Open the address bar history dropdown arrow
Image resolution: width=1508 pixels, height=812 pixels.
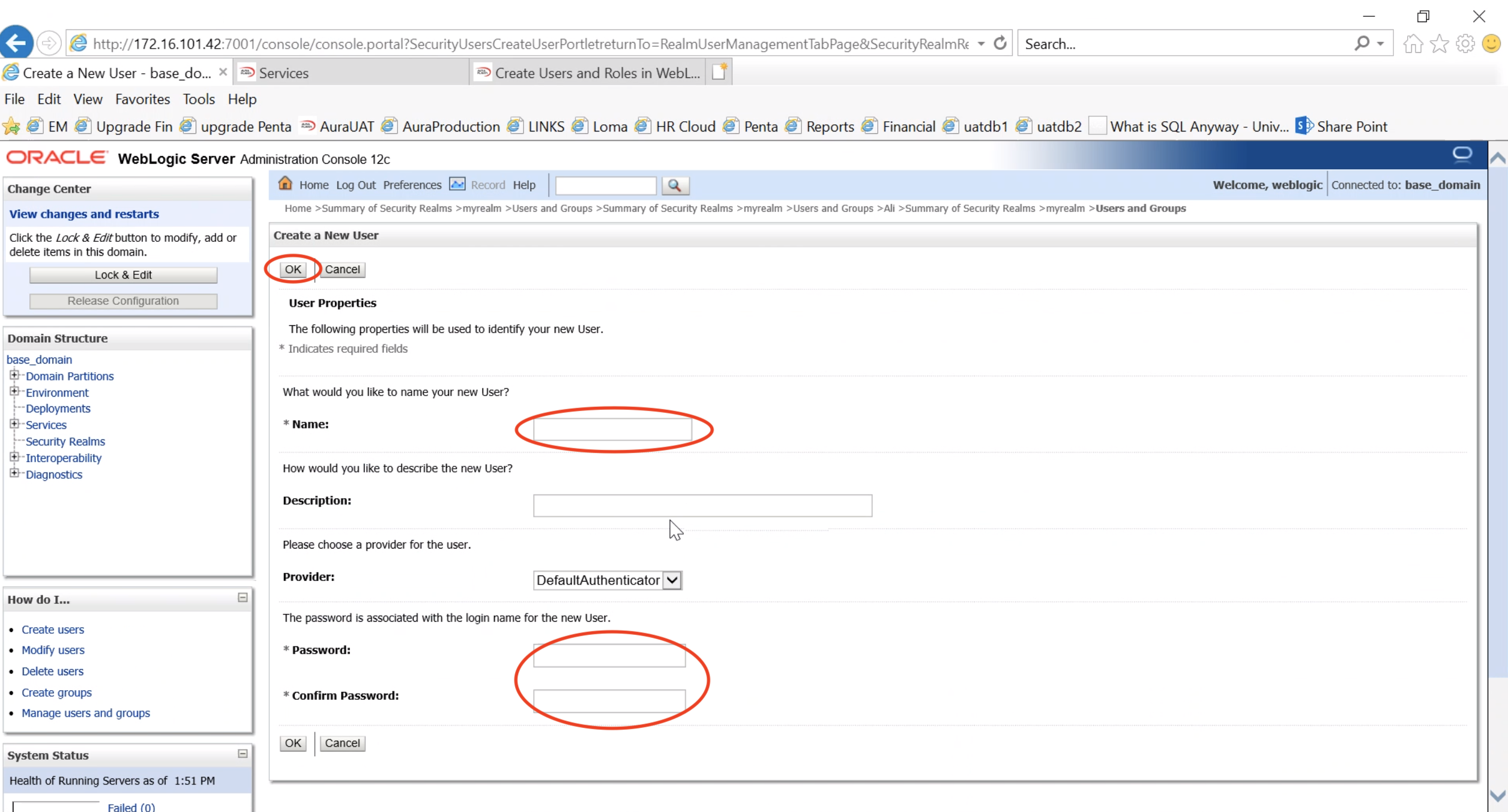click(981, 43)
